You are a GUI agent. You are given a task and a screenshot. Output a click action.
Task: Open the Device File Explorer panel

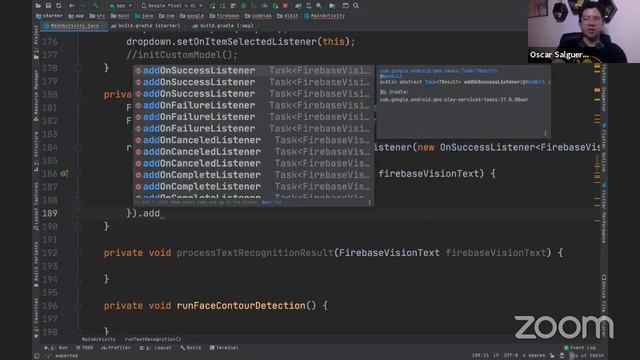pyautogui.click(x=604, y=305)
